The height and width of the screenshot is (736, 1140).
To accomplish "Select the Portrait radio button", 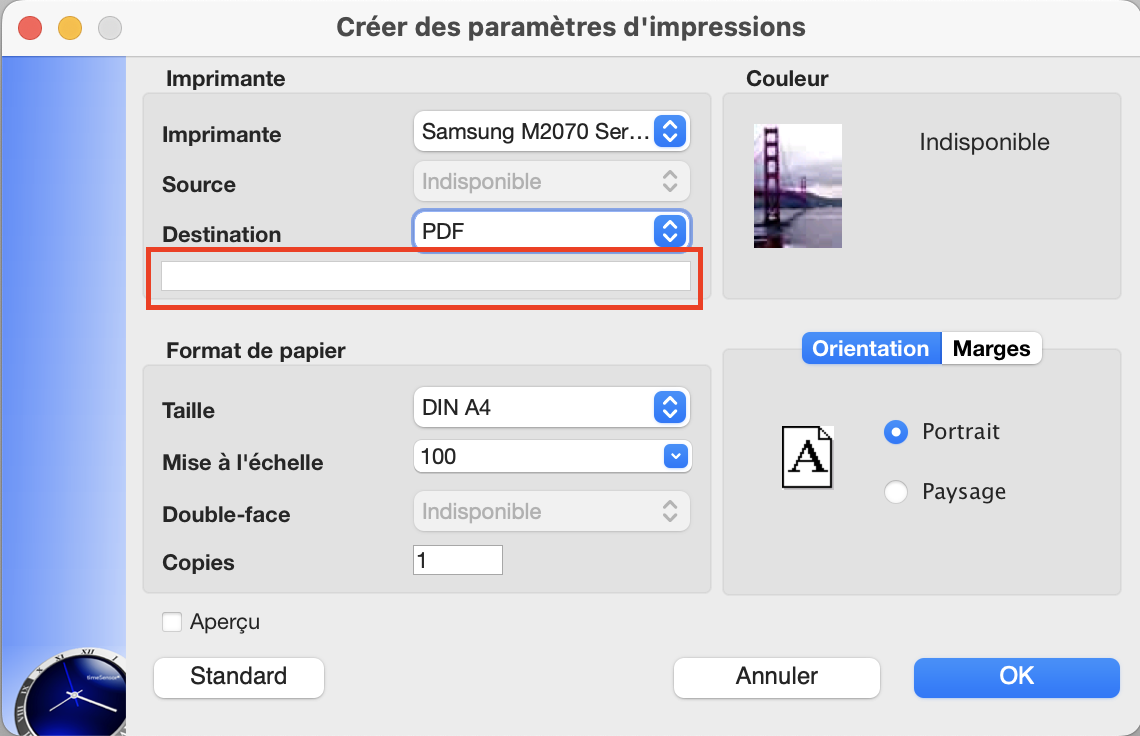I will coord(896,432).
